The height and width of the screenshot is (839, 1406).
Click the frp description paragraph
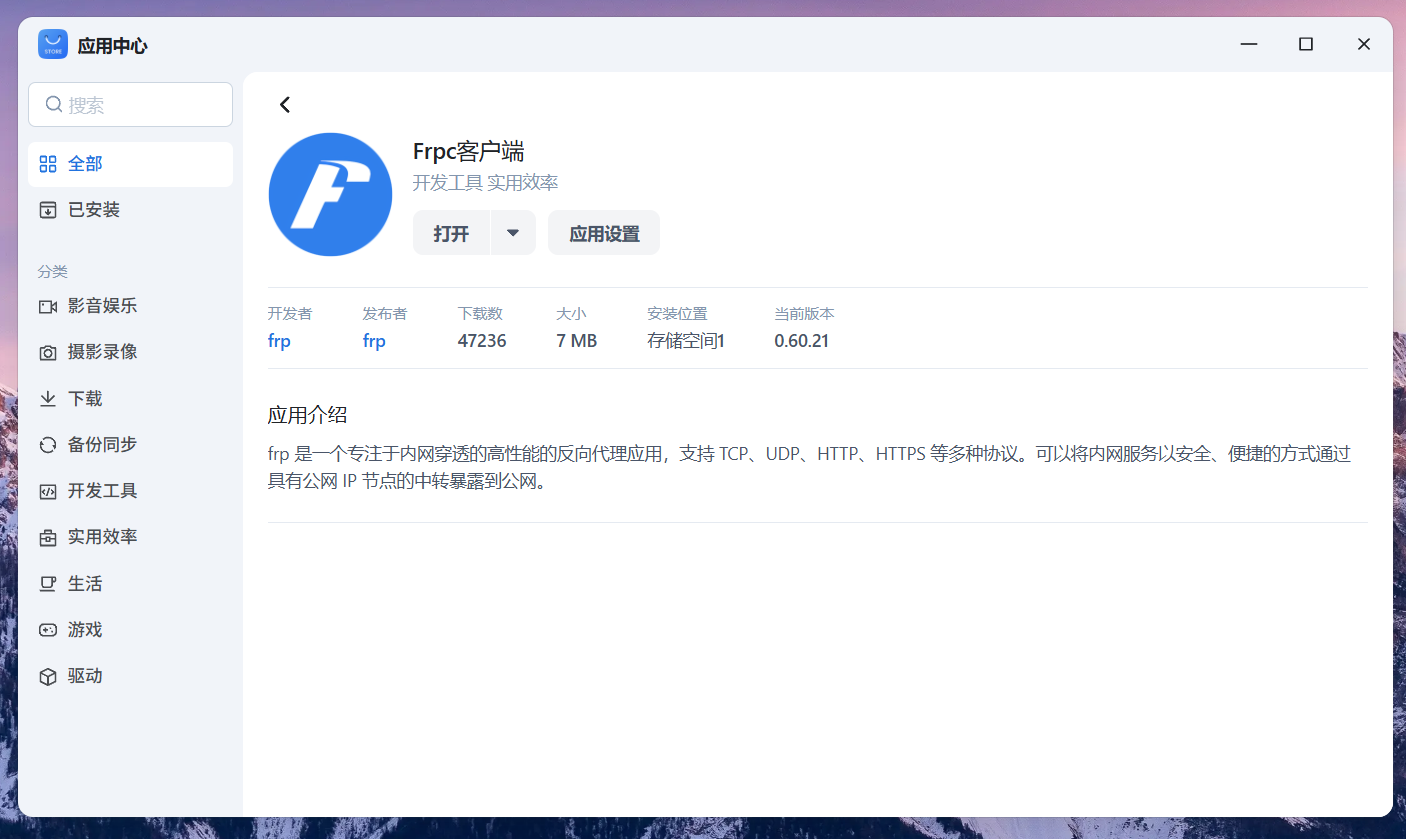[x=809, y=468]
